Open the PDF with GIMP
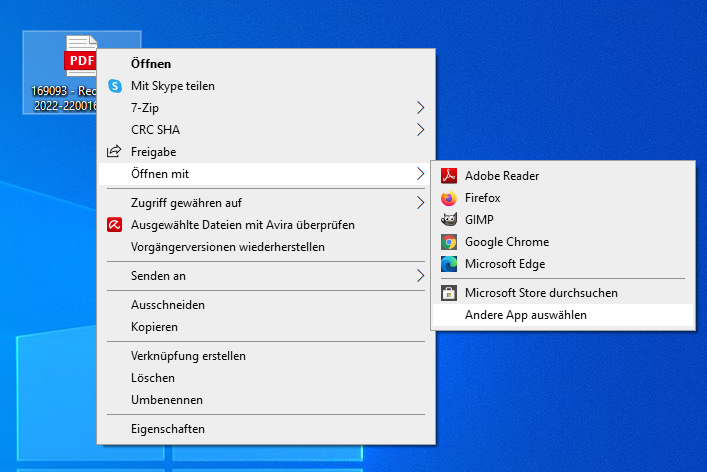This screenshot has height=472, width=707. pyautogui.click(x=563, y=220)
